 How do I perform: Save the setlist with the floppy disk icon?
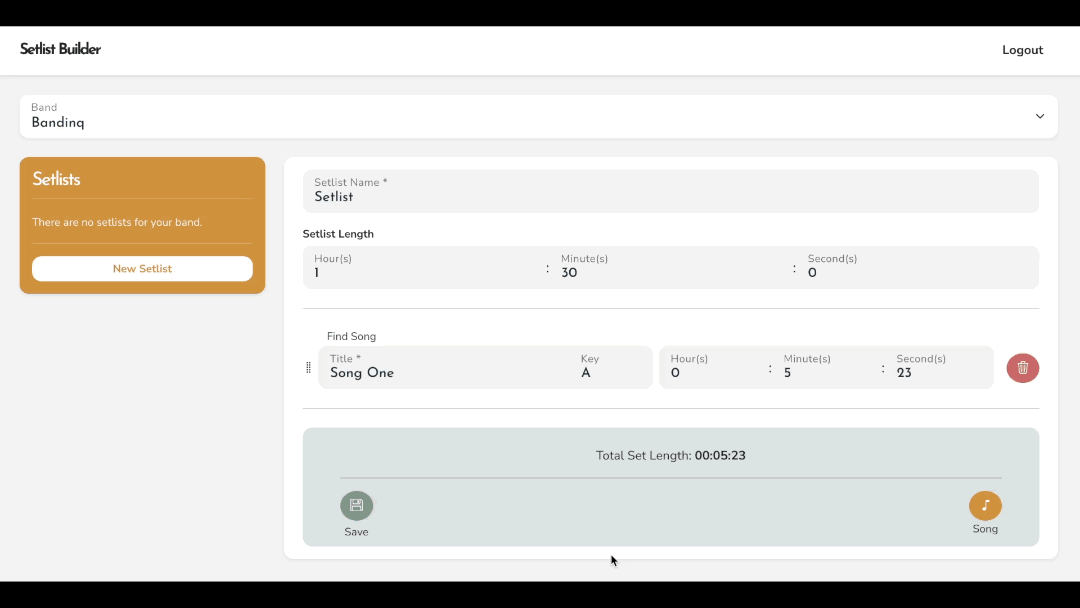357,506
